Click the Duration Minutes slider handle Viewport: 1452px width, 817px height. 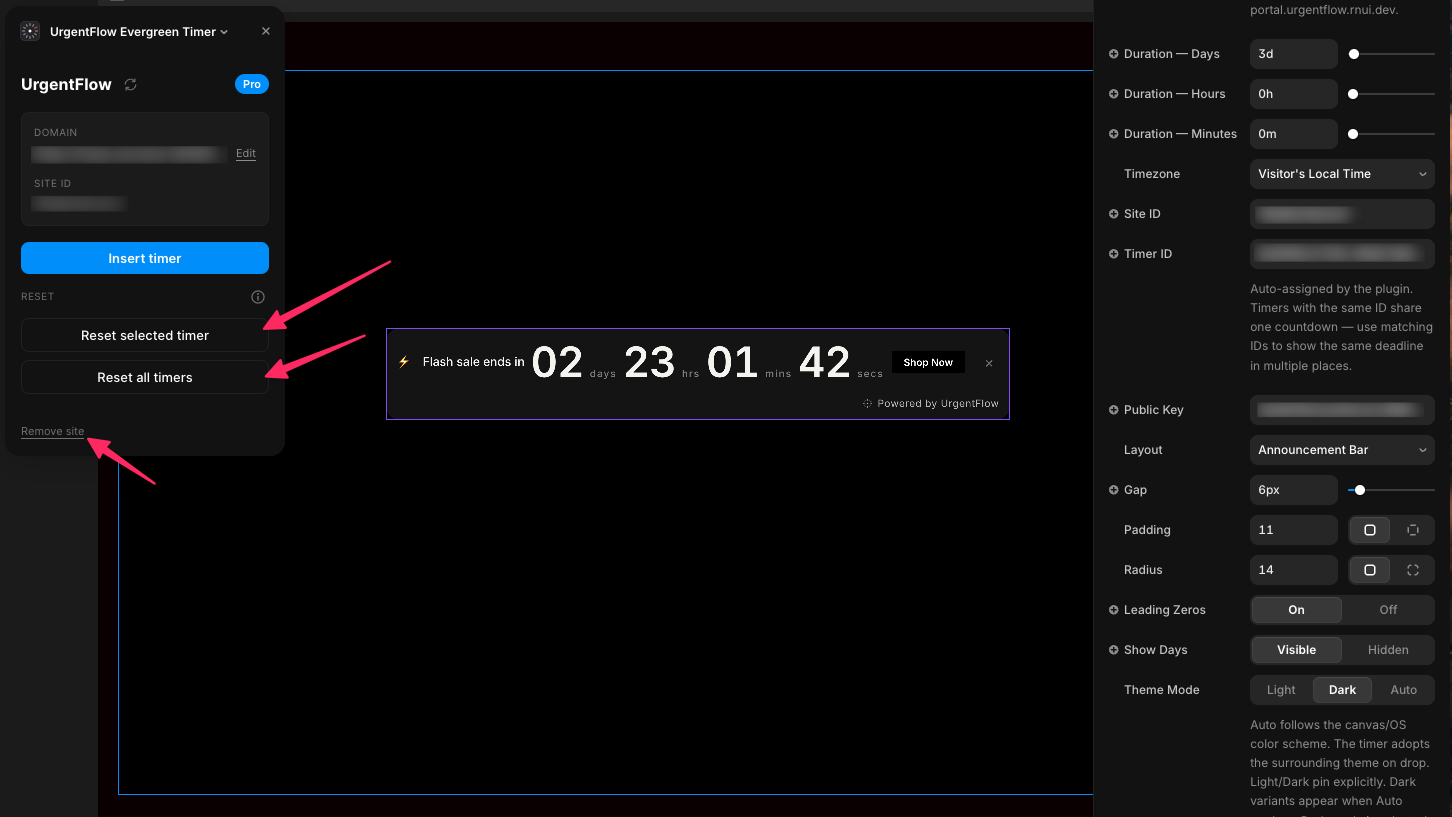[1353, 134]
